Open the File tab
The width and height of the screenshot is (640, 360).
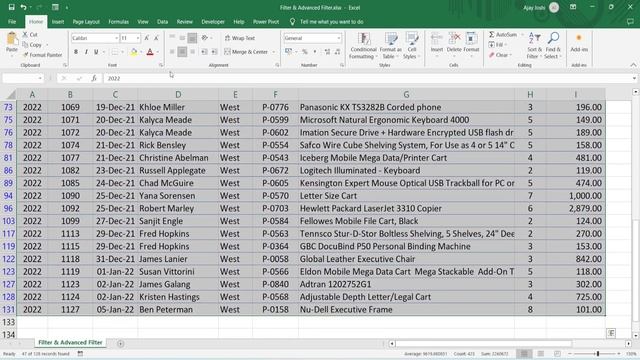(x=12, y=22)
